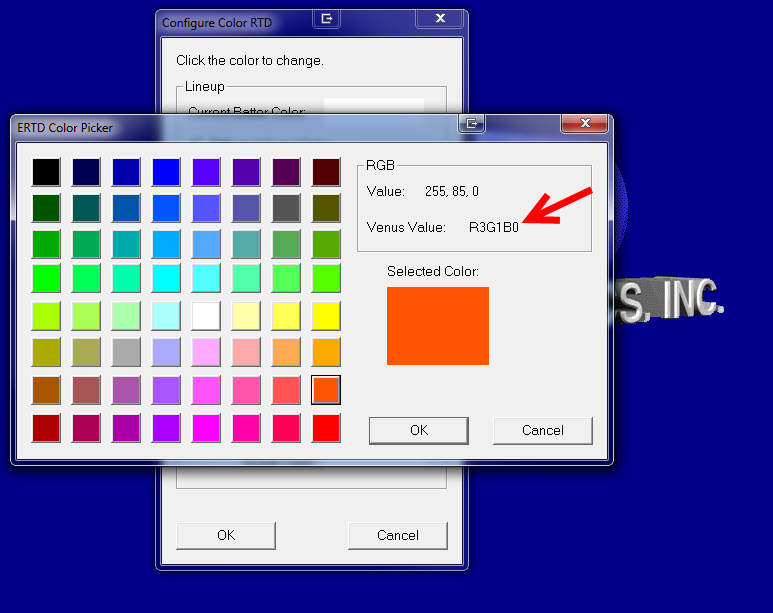This screenshot has width=773, height=613.
Task: Close the Configure Color RTD window
Action: pyautogui.click(x=439, y=18)
